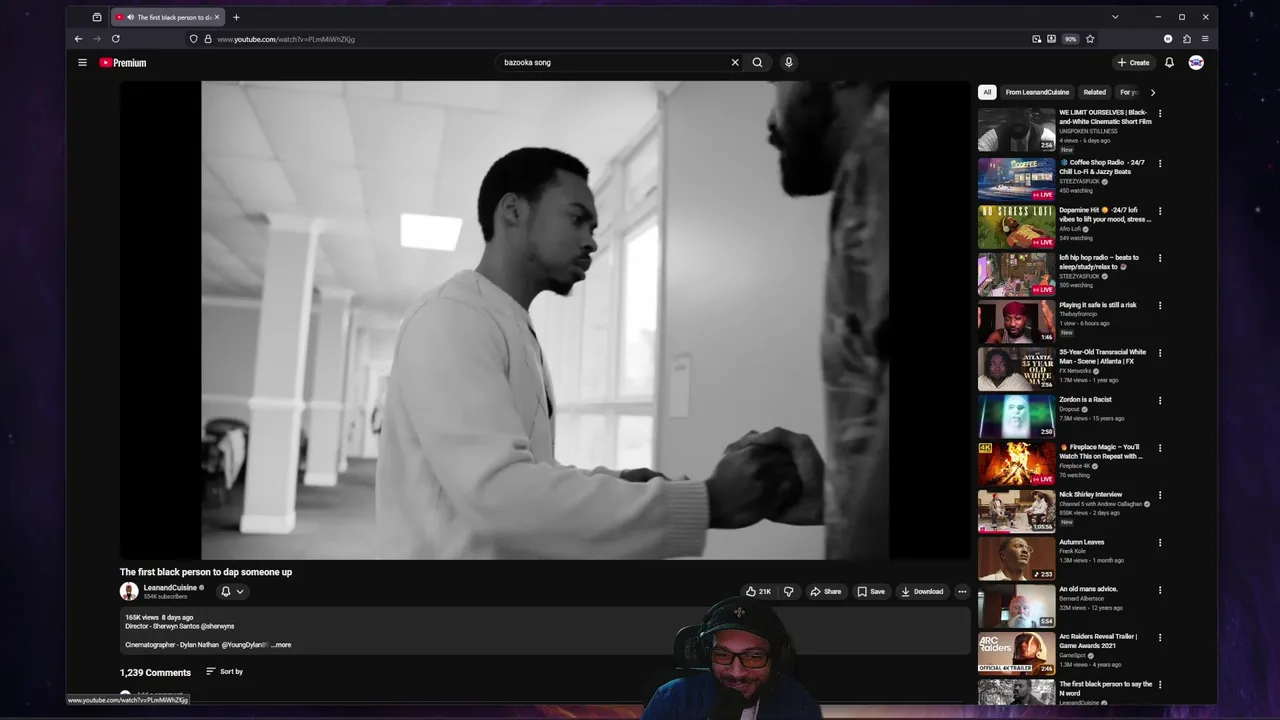1280x720 pixels.
Task: Open options for 'lofi hip hop radio' video
Action: (x=1160, y=258)
